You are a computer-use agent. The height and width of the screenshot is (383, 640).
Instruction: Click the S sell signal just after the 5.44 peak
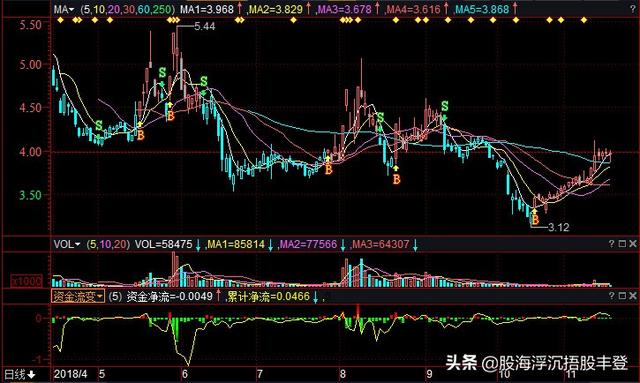click(204, 81)
